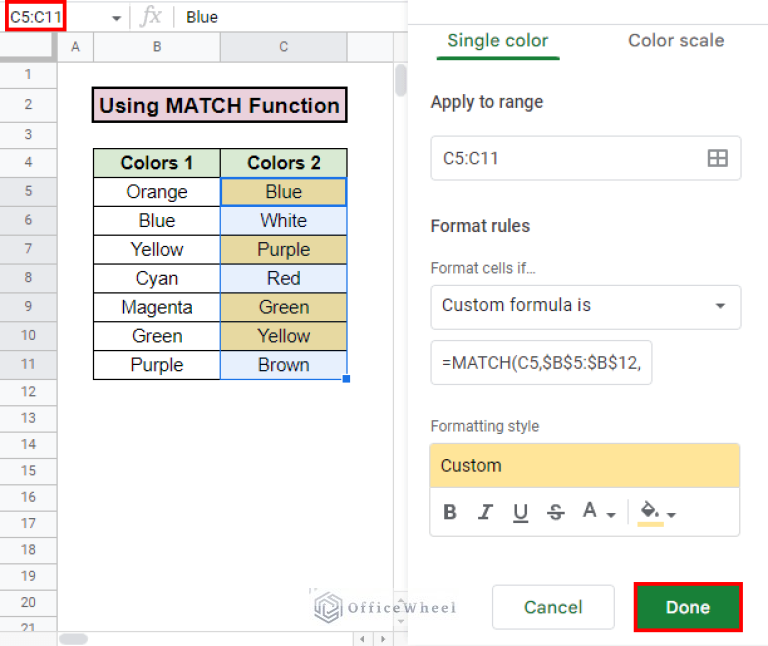Viewport: 768px width, 646px height.
Task: Apply Underline formatting style
Action: pos(520,513)
